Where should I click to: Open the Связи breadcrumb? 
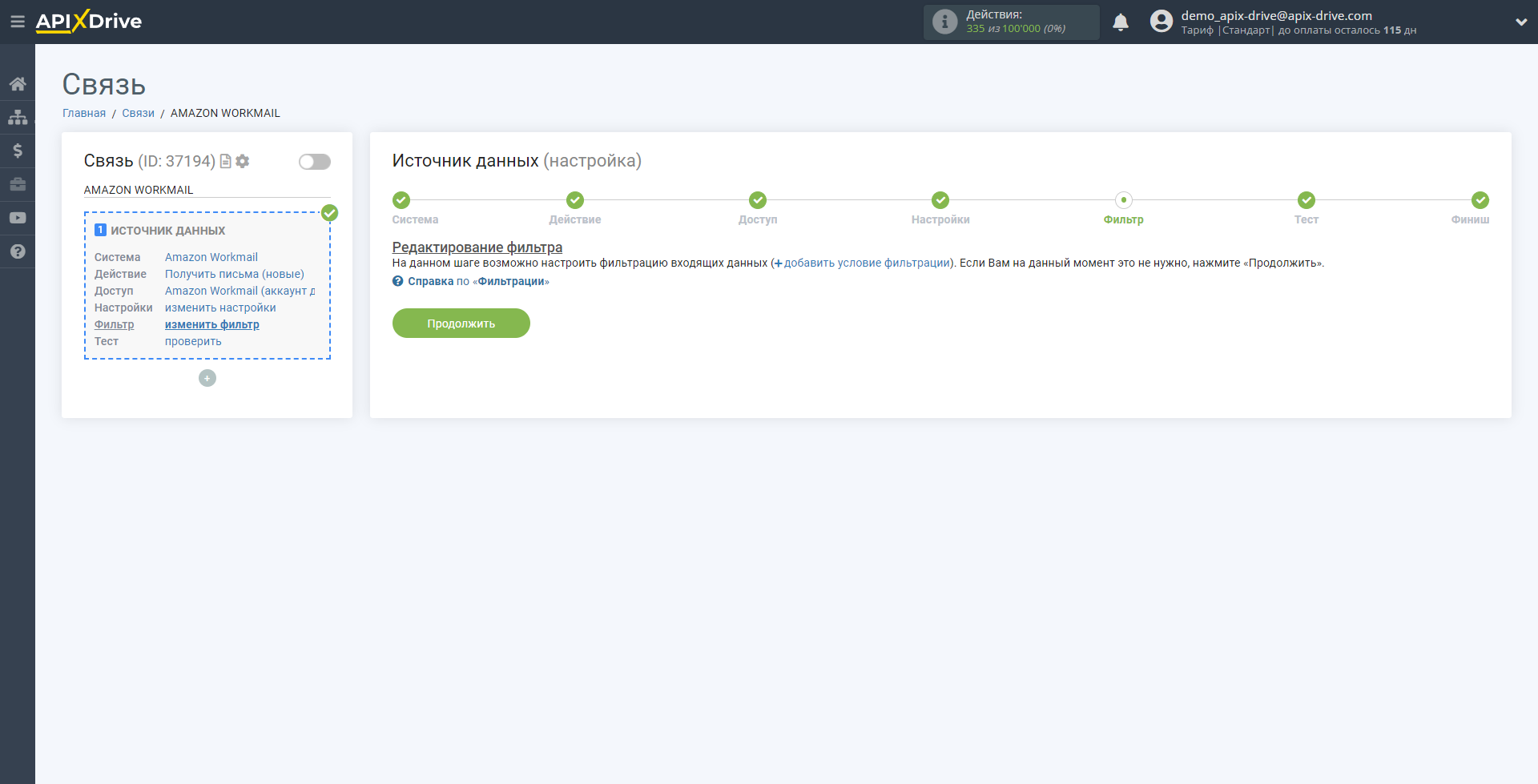coord(138,113)
